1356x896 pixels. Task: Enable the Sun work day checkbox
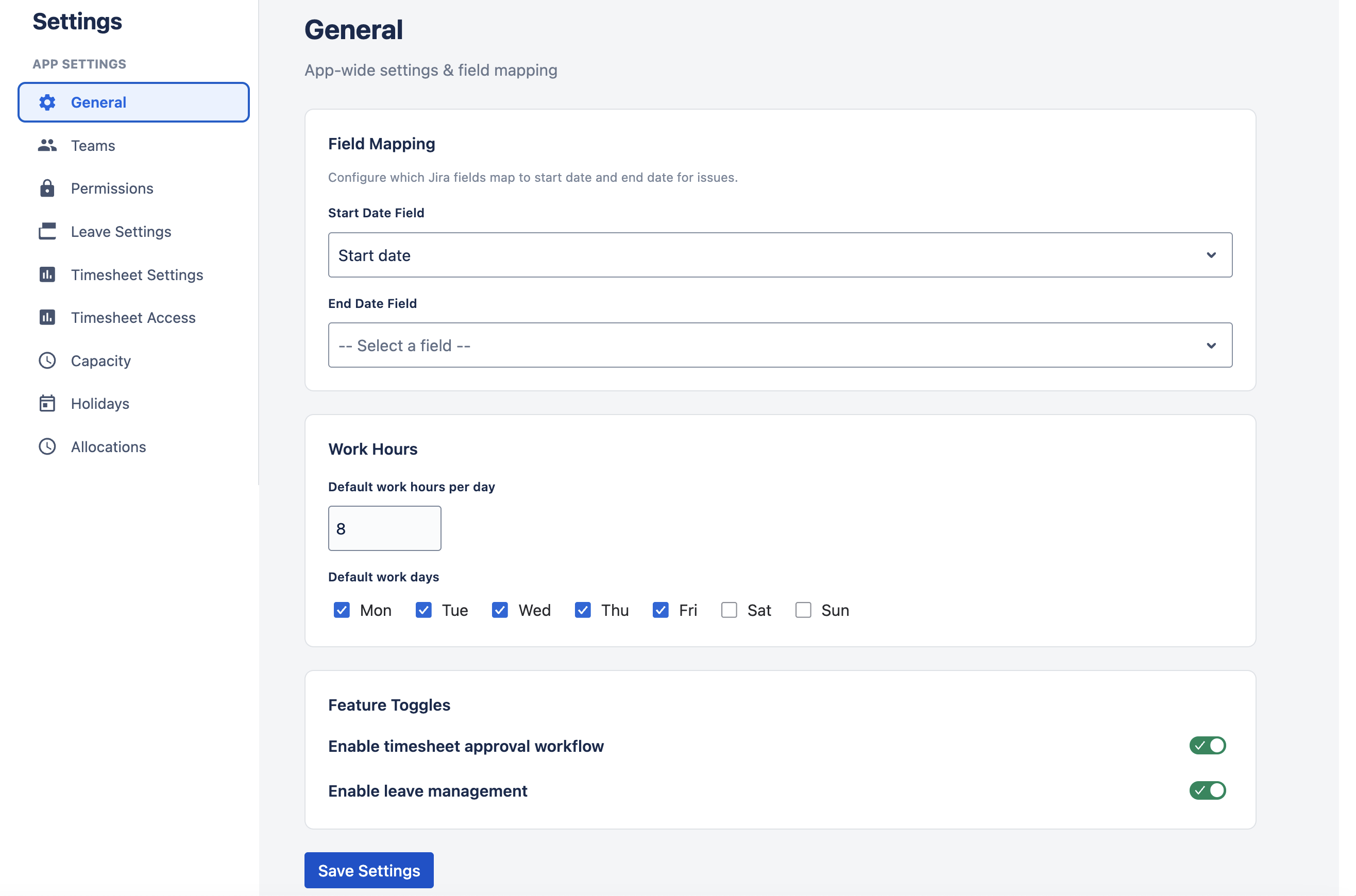coord(803,610)
